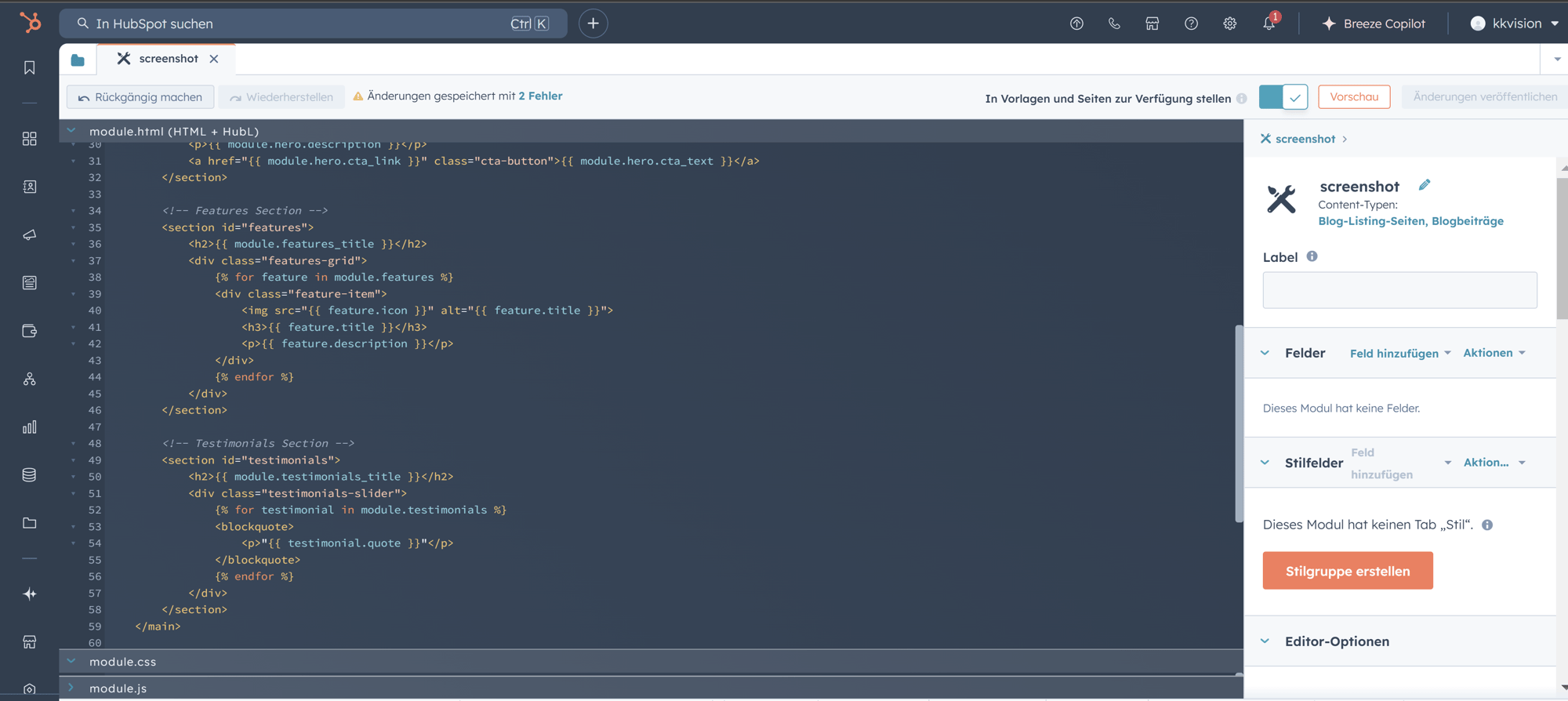The width and height of the screenshot is (1568, 701).
Task: Open Blog-Listing-Seiten, Blogbeiträge content types link
Action: click(1410, 221)
